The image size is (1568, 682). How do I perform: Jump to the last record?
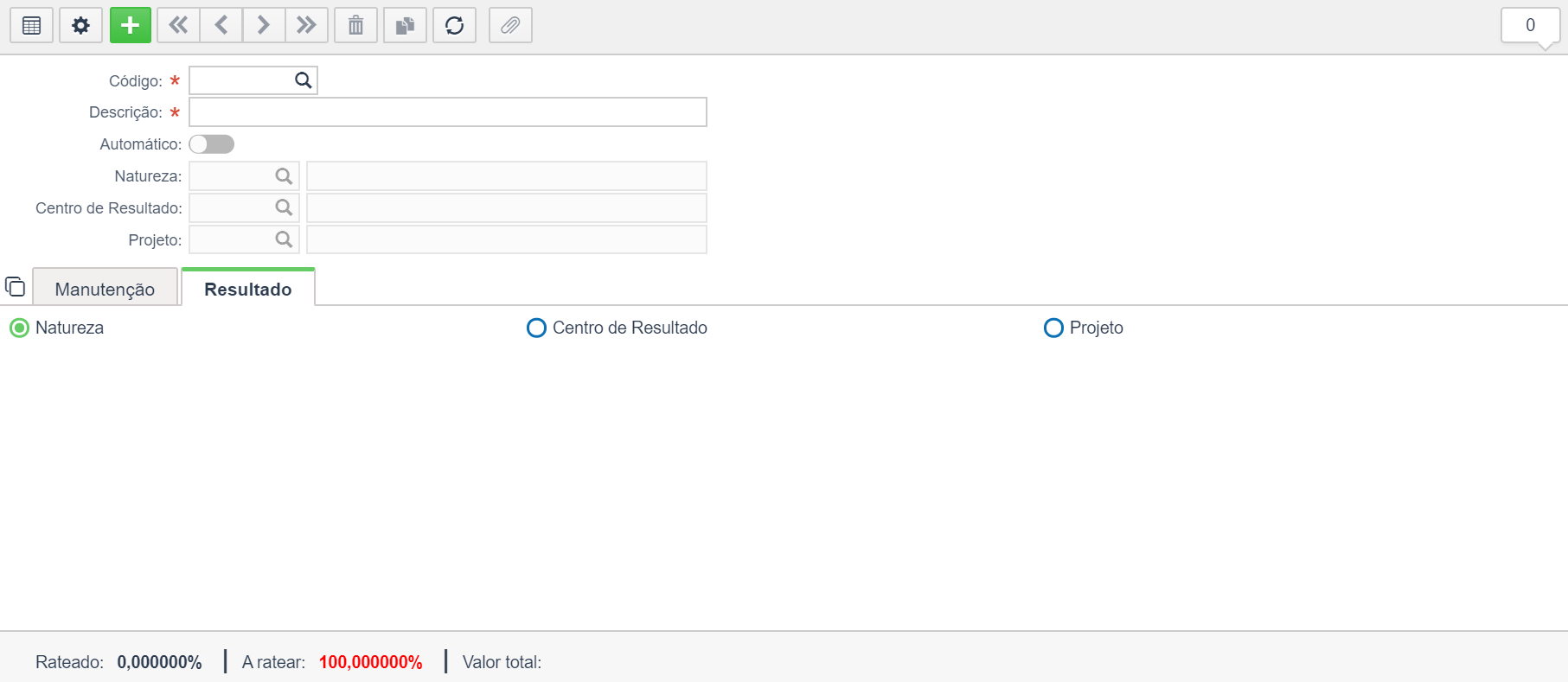pyautogui.click(x=306, y=25)
